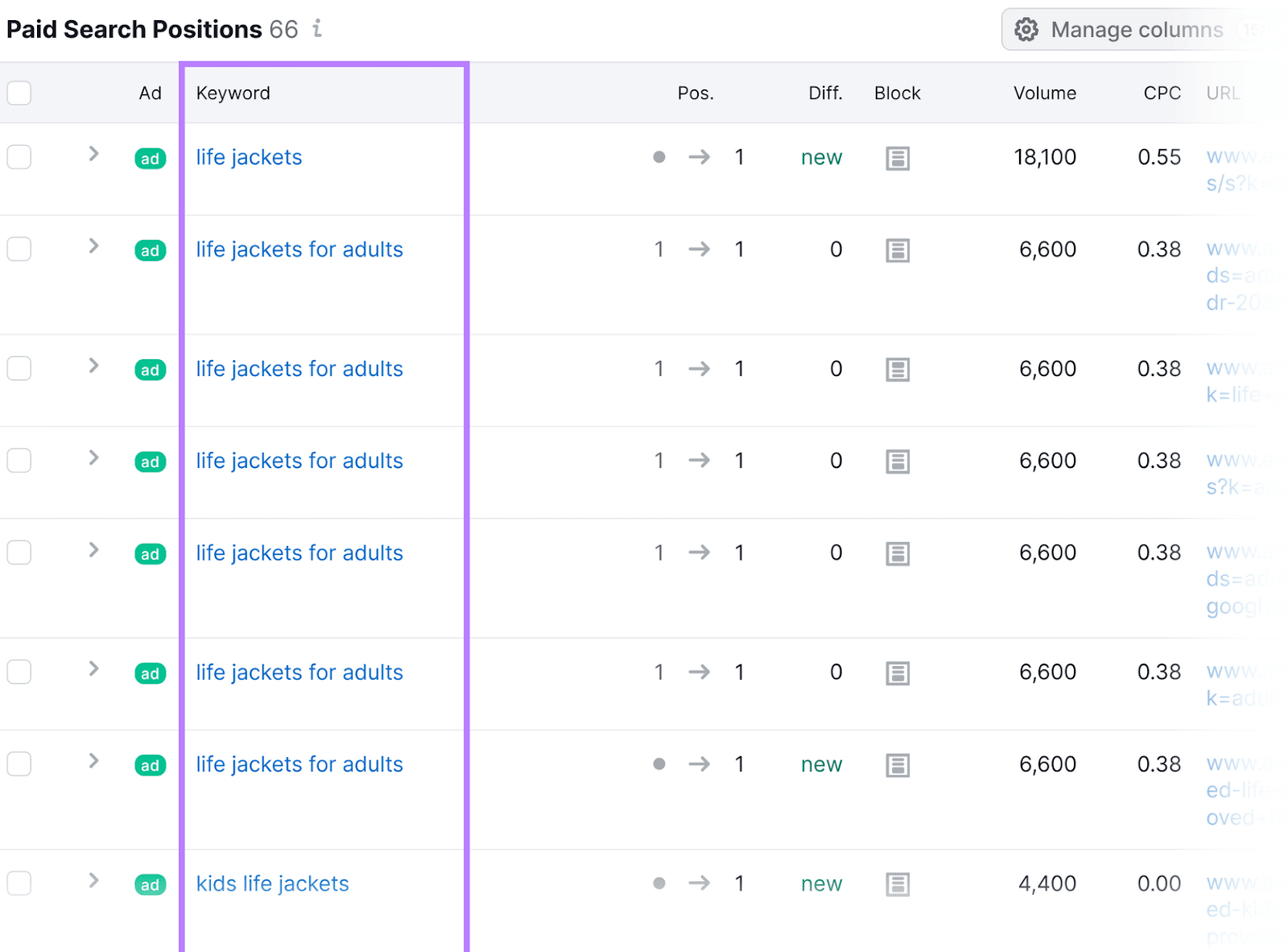Open the adults keyword link in the k=life row
Image resolution: width=1288 pixels, height=952 pixels.
pyautogui.click(x=299, y=369)
